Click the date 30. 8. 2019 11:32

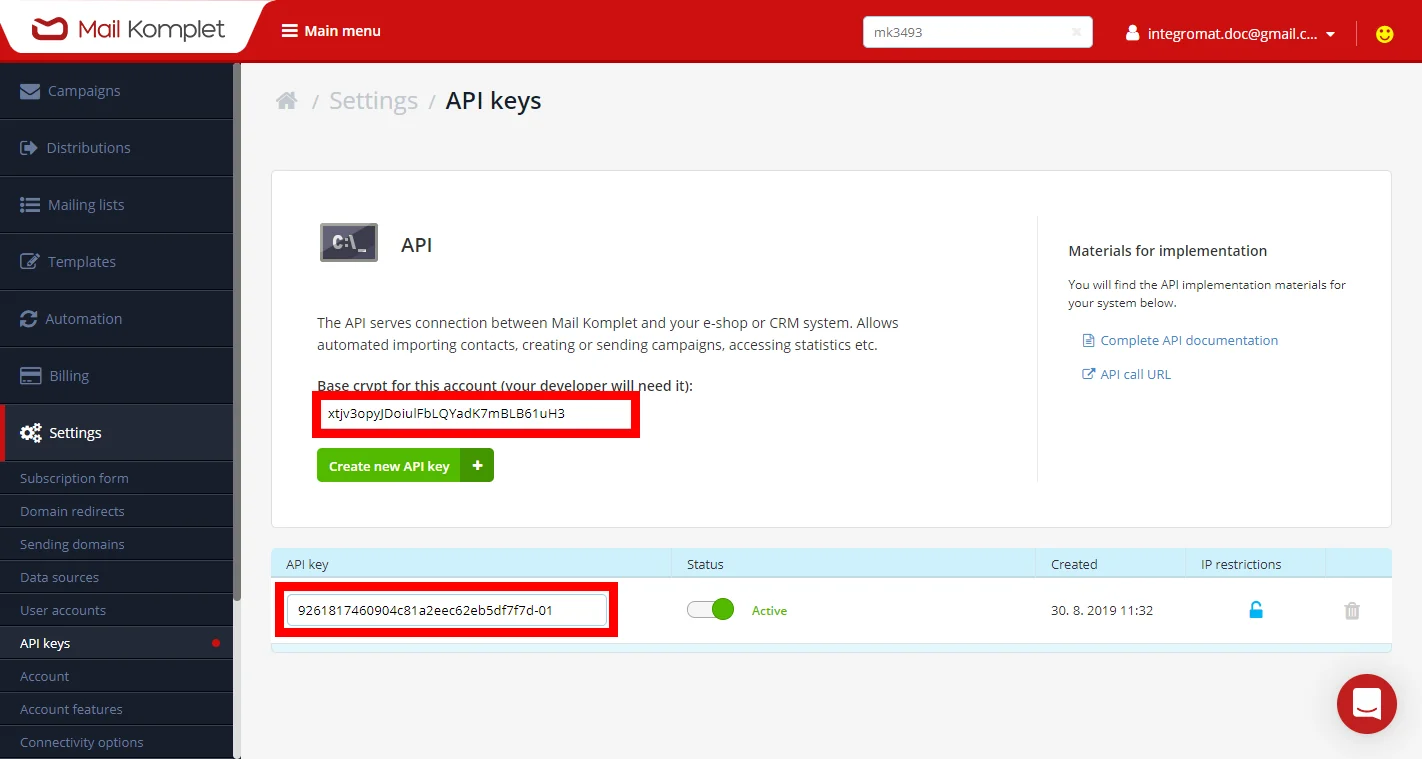1102,610
